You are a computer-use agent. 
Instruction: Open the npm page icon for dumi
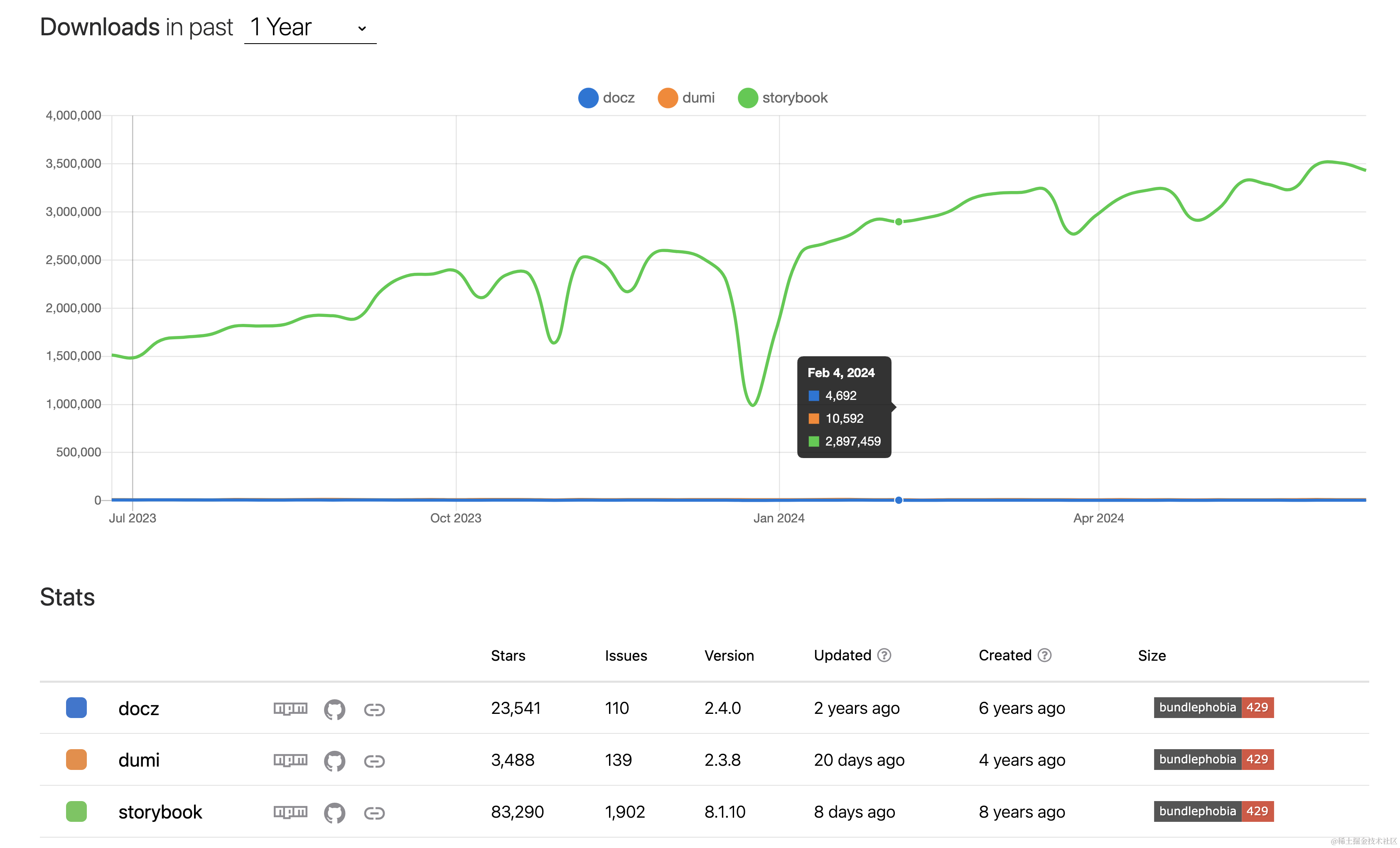coord(290,760)
